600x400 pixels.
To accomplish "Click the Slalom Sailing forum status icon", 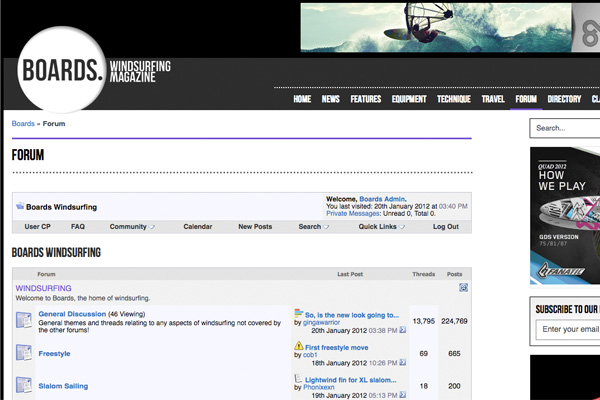I will pos(24,385).
